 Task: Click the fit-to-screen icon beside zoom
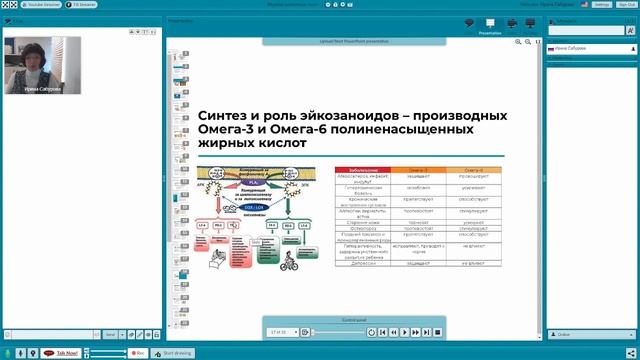pos(538,42)
